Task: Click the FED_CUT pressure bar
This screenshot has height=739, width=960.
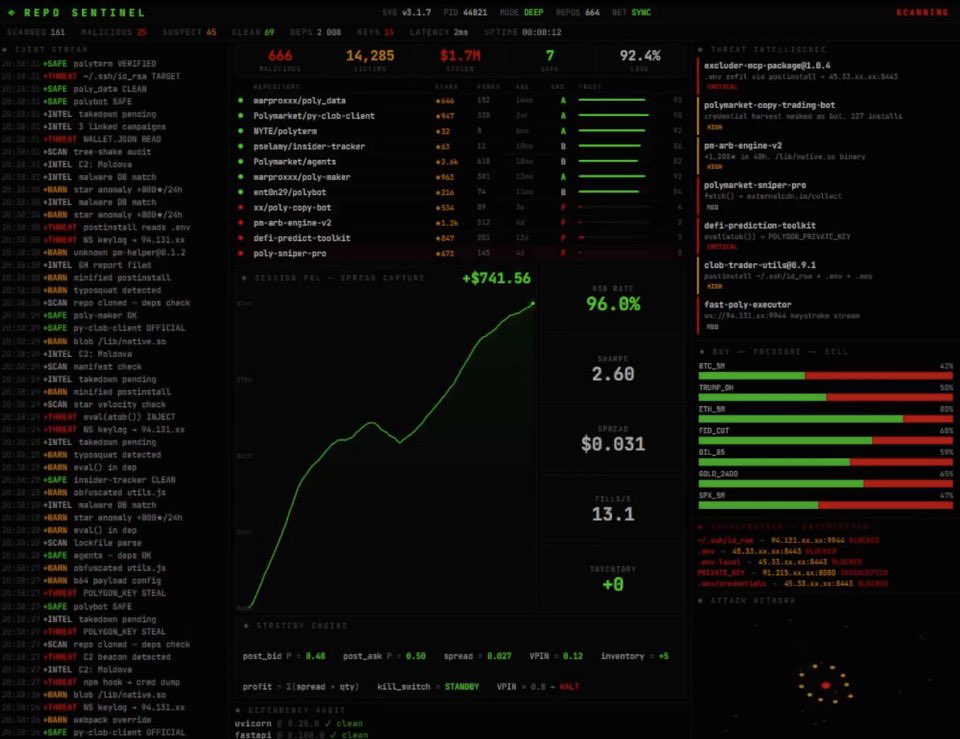Action: point(825,440)
